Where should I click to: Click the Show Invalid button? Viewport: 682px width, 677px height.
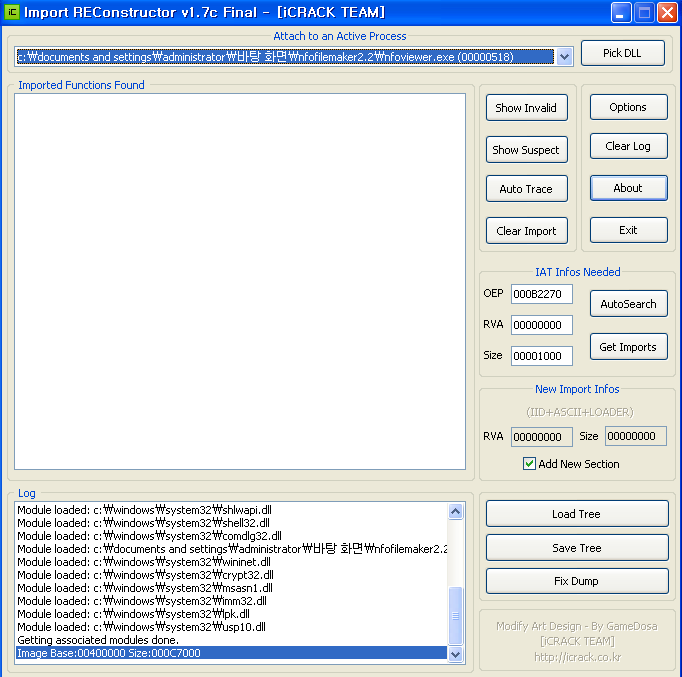pos(526,108)
